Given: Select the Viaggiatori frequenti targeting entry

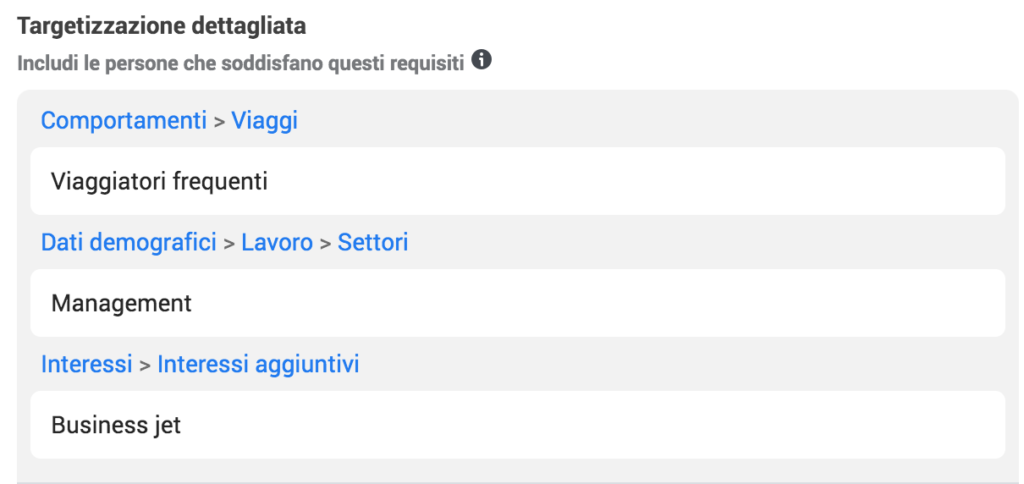Looking at the screenshot, I should click(517, 181).
